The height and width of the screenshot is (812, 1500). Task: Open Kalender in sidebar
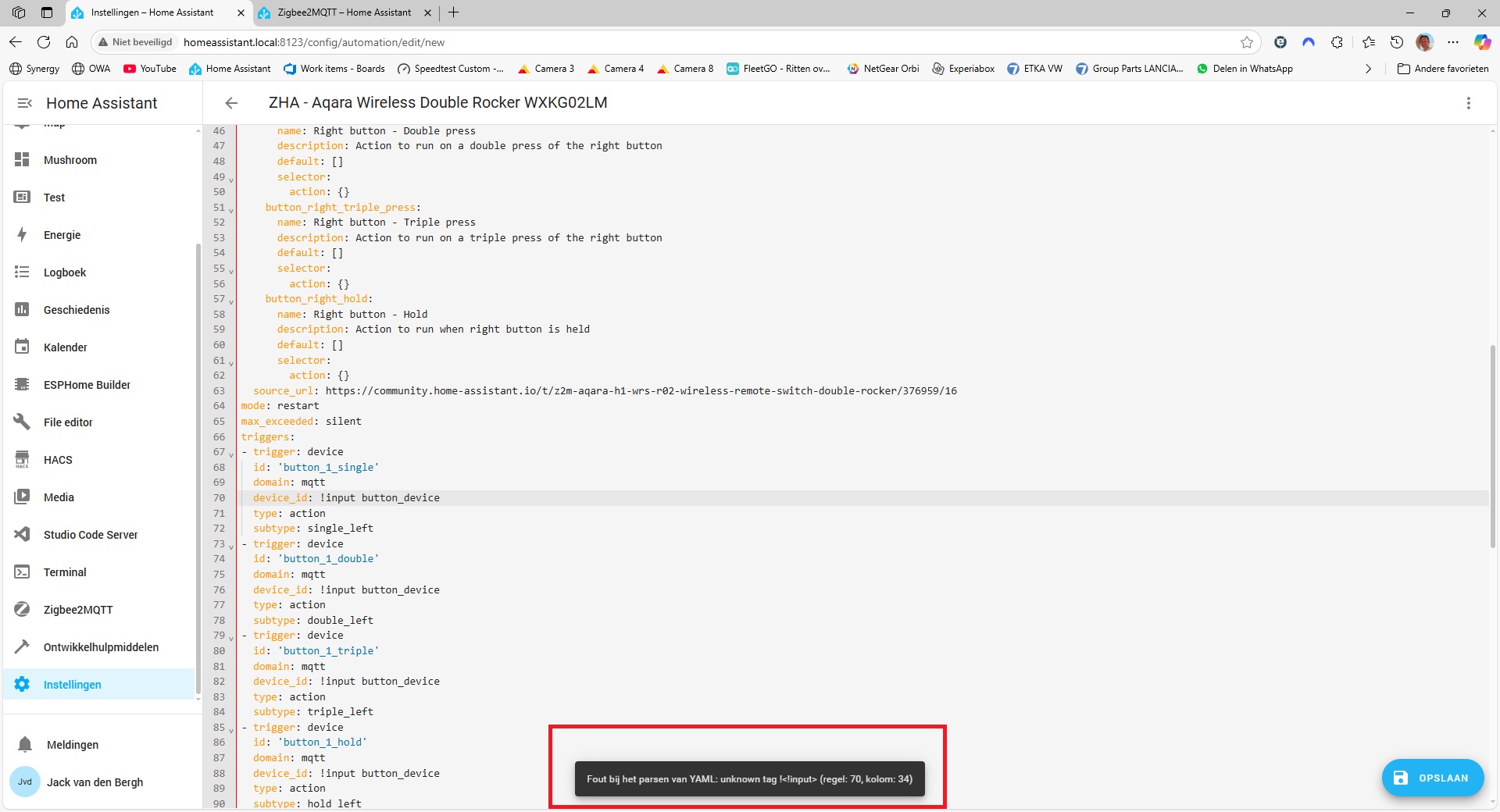tap(99, 347)
